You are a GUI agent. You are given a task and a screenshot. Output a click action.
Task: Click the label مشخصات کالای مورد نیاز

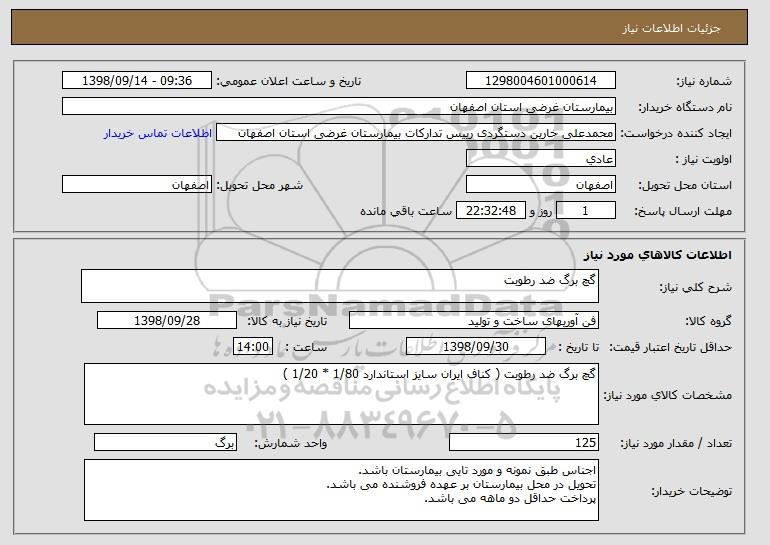click(667, 395)
